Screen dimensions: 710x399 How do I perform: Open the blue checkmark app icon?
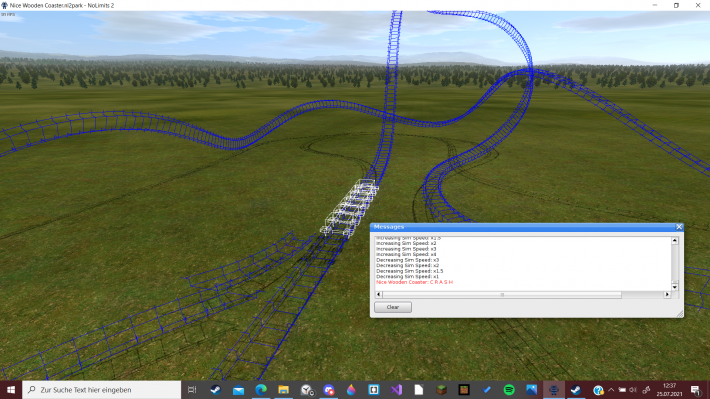coord(486,389)
